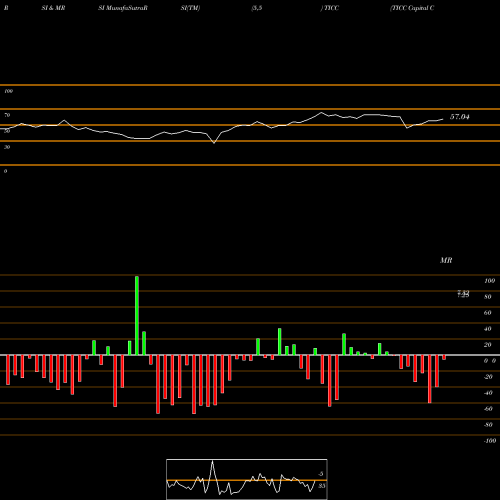Click the -40 label on the MR axis
The image size is (500, 500).
(x=488, y=393)
